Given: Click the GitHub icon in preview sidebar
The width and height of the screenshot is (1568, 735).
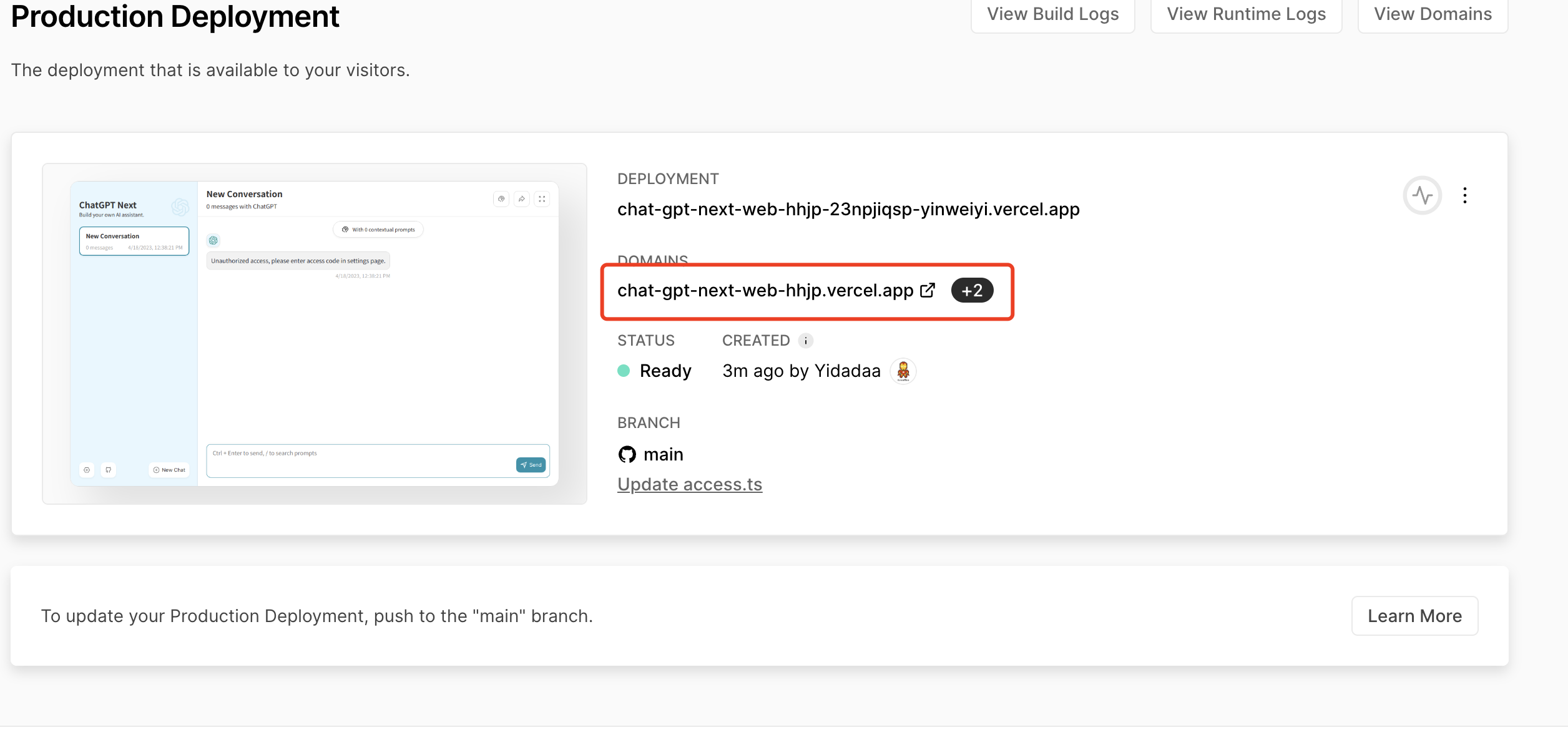Looking at the screenshot, I should 109,470.
